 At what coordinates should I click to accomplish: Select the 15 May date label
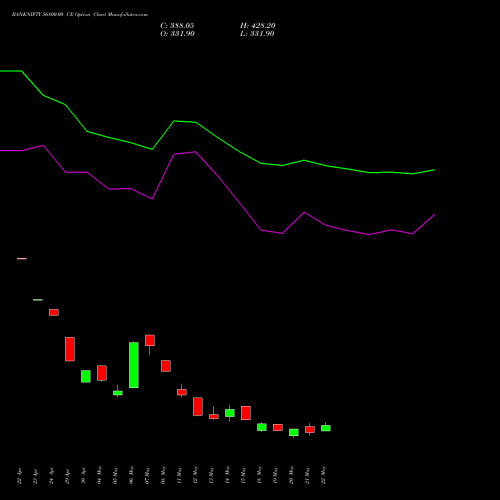(x=243, y=475)
